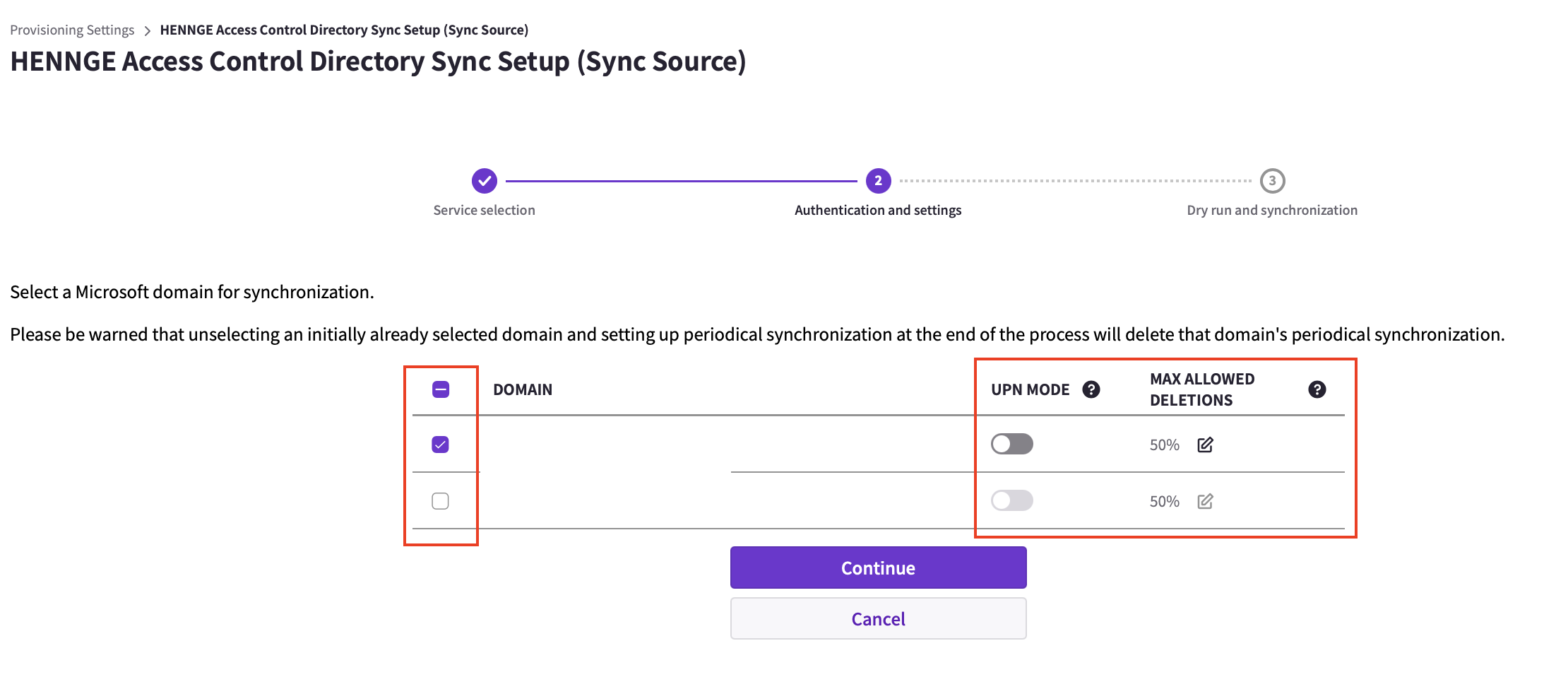Click step 3 circle Dry run and synchronization
Screen dimensions: 1568x694
(x=1273, y=181)
